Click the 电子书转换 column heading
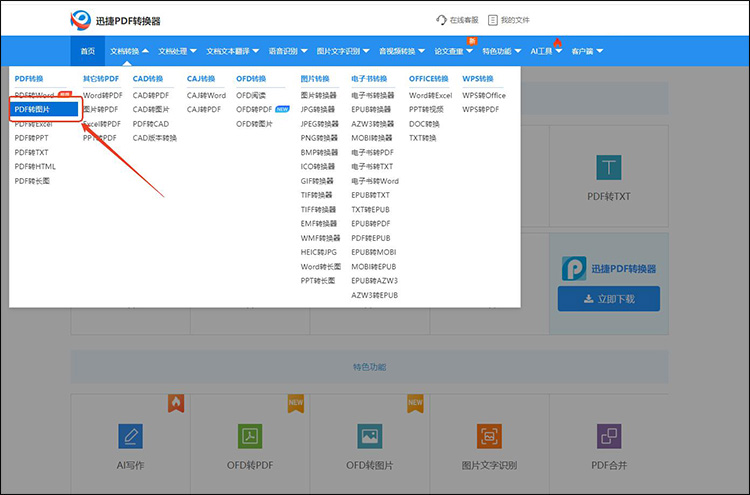The height and width of the screenshot is (495, 750). 369,79
